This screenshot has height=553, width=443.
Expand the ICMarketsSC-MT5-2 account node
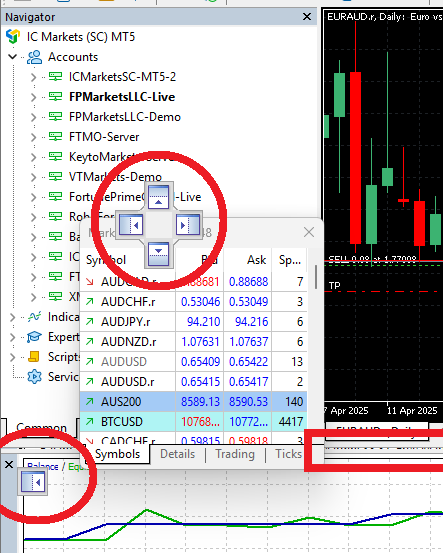(34, 77)
